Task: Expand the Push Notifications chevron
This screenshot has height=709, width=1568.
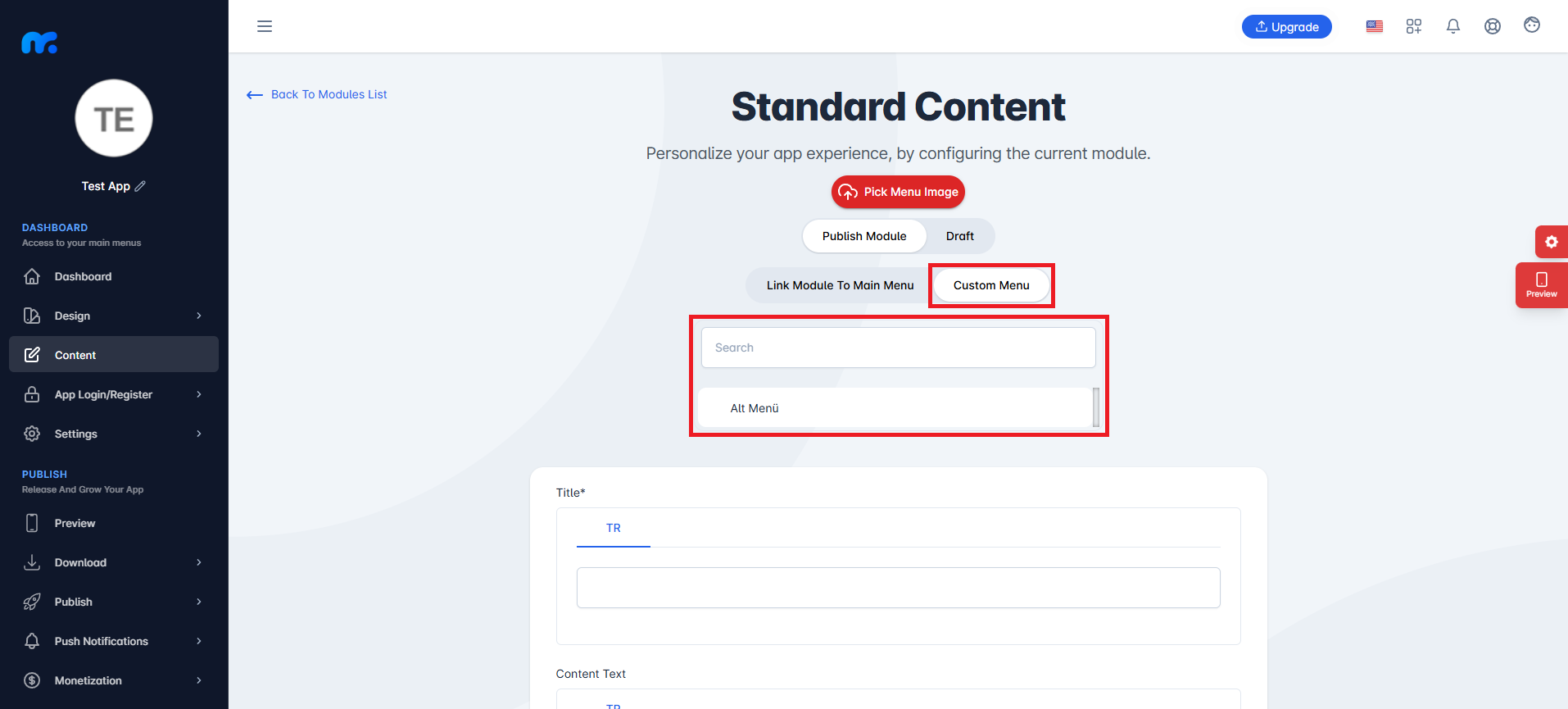Action: [199, 641]
